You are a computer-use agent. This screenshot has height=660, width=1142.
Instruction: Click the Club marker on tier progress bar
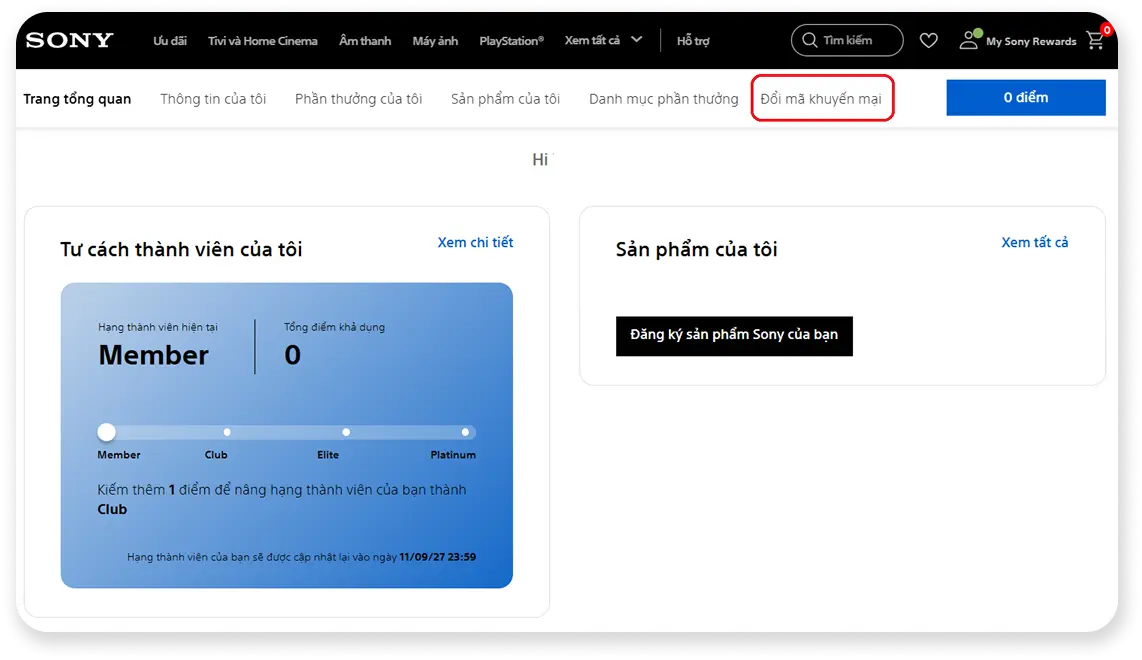click(227, 432)
